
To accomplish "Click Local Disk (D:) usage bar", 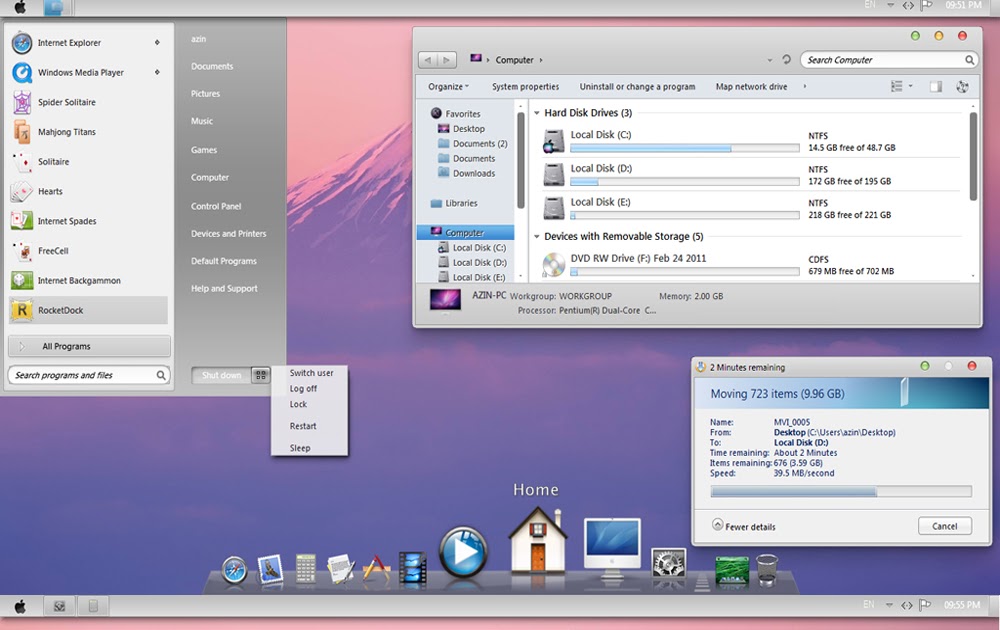I will 684,182.
